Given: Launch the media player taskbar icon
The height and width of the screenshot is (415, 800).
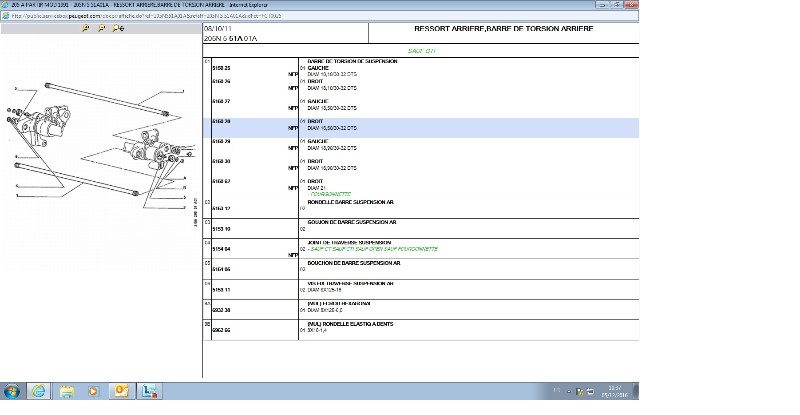Looking at the screenshot, I should click(x=93, y=392).
